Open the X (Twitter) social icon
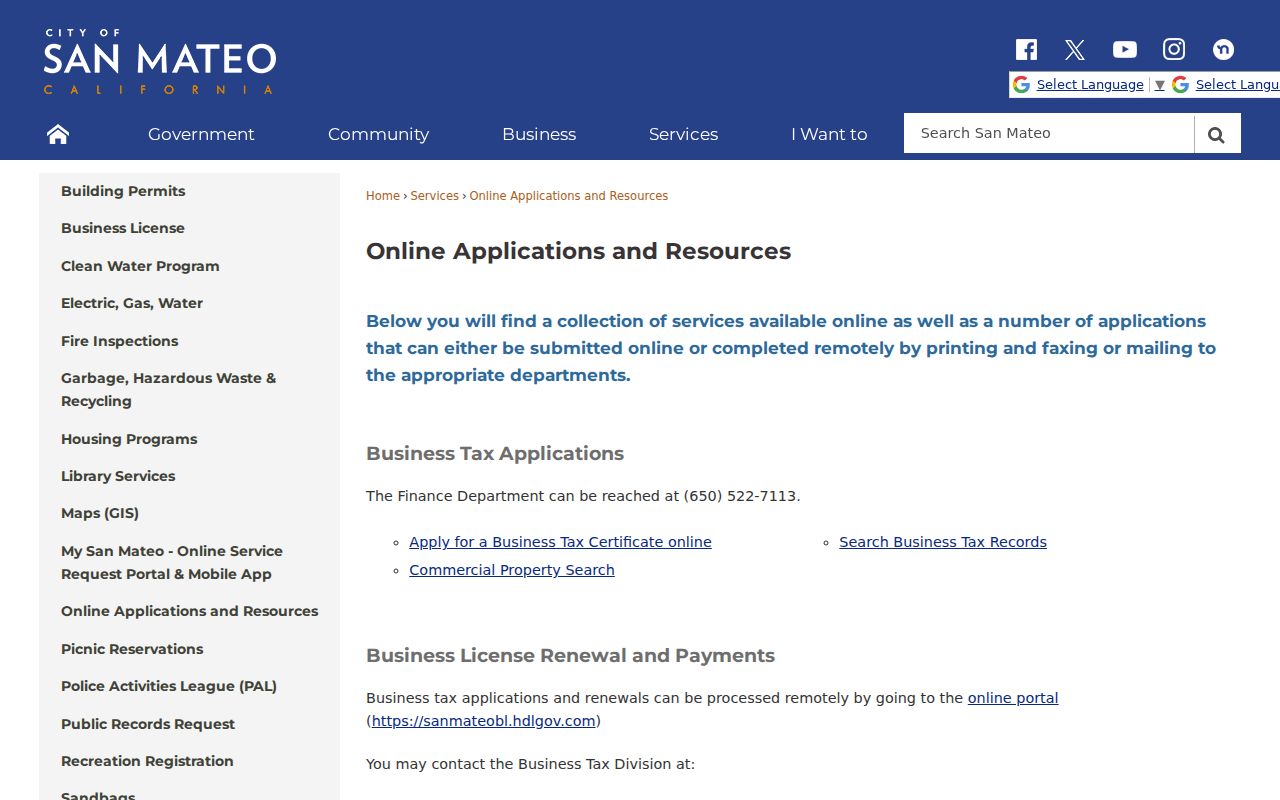This screenshot has width=1280, height=800. click(1075, 50)
